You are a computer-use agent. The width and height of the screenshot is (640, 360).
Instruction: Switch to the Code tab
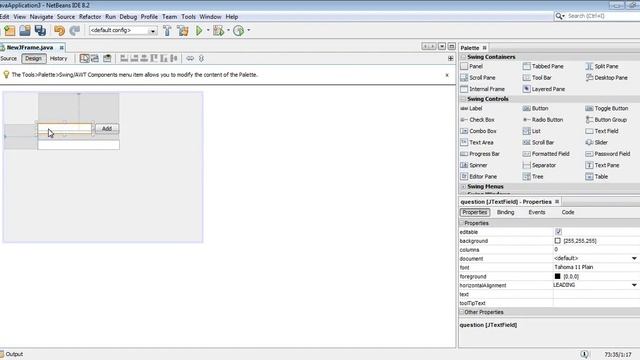tap(568, 212)
